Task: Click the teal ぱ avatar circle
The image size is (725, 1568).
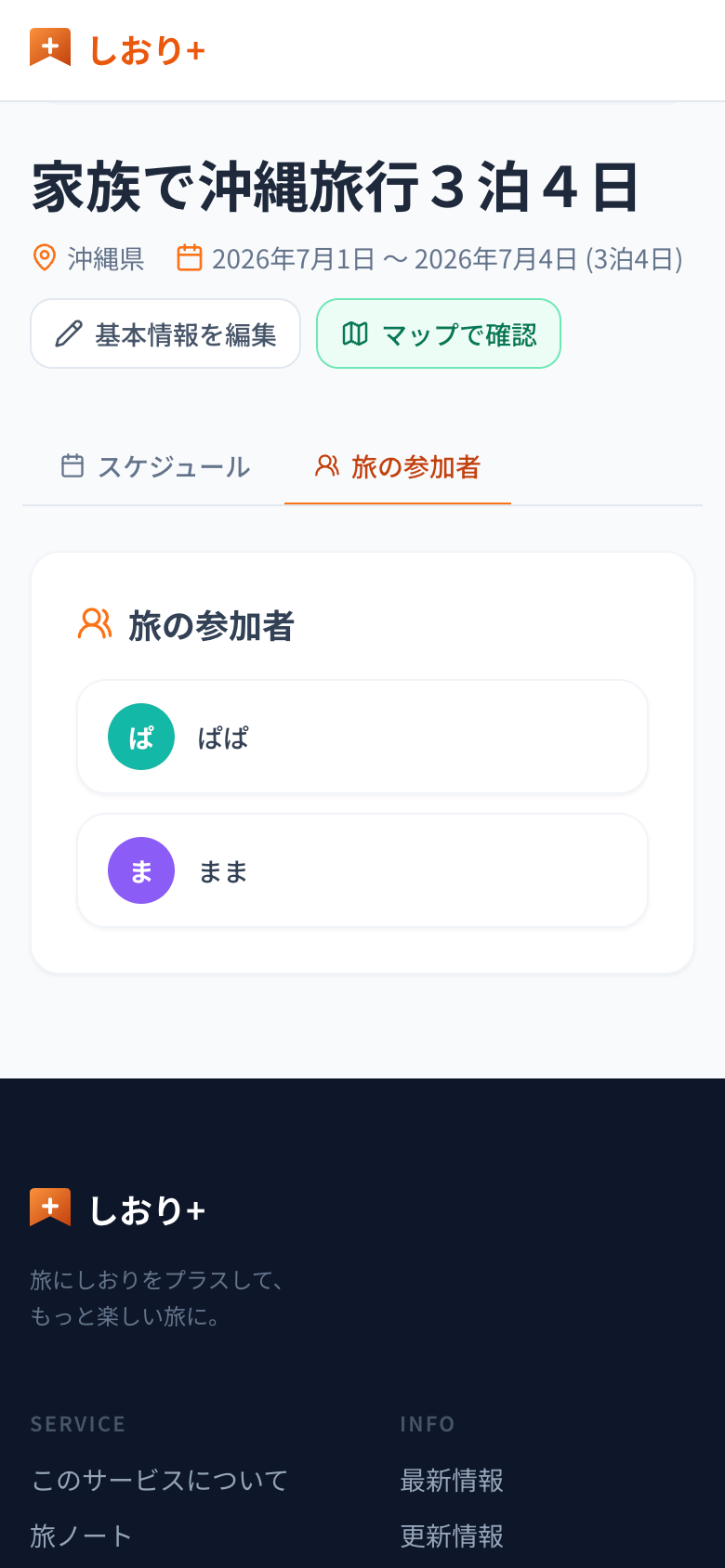Action: (141, 737)
